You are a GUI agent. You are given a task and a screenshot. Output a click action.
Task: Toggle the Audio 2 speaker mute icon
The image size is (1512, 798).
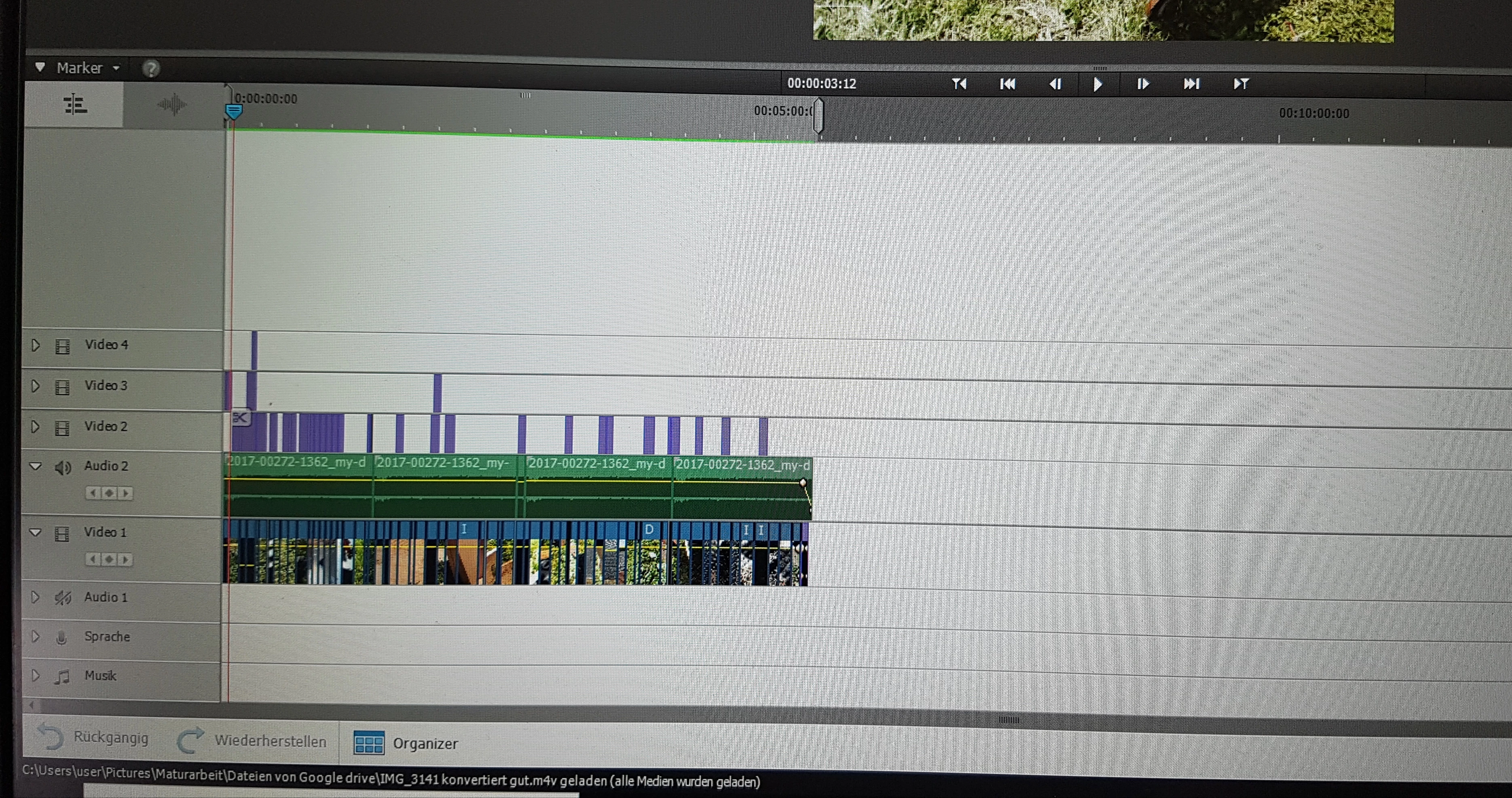(63, 468)
